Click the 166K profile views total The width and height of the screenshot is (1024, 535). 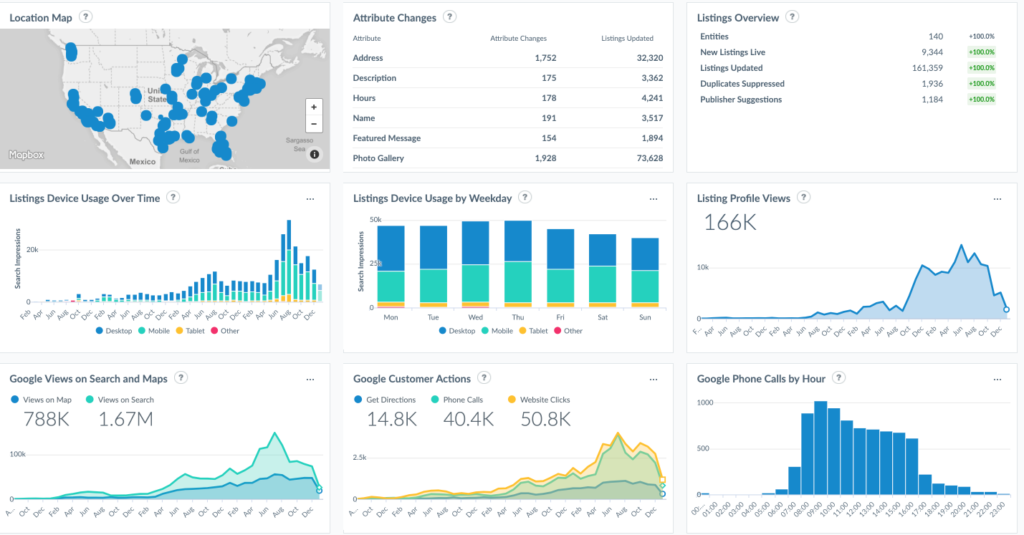pos(729,223)
